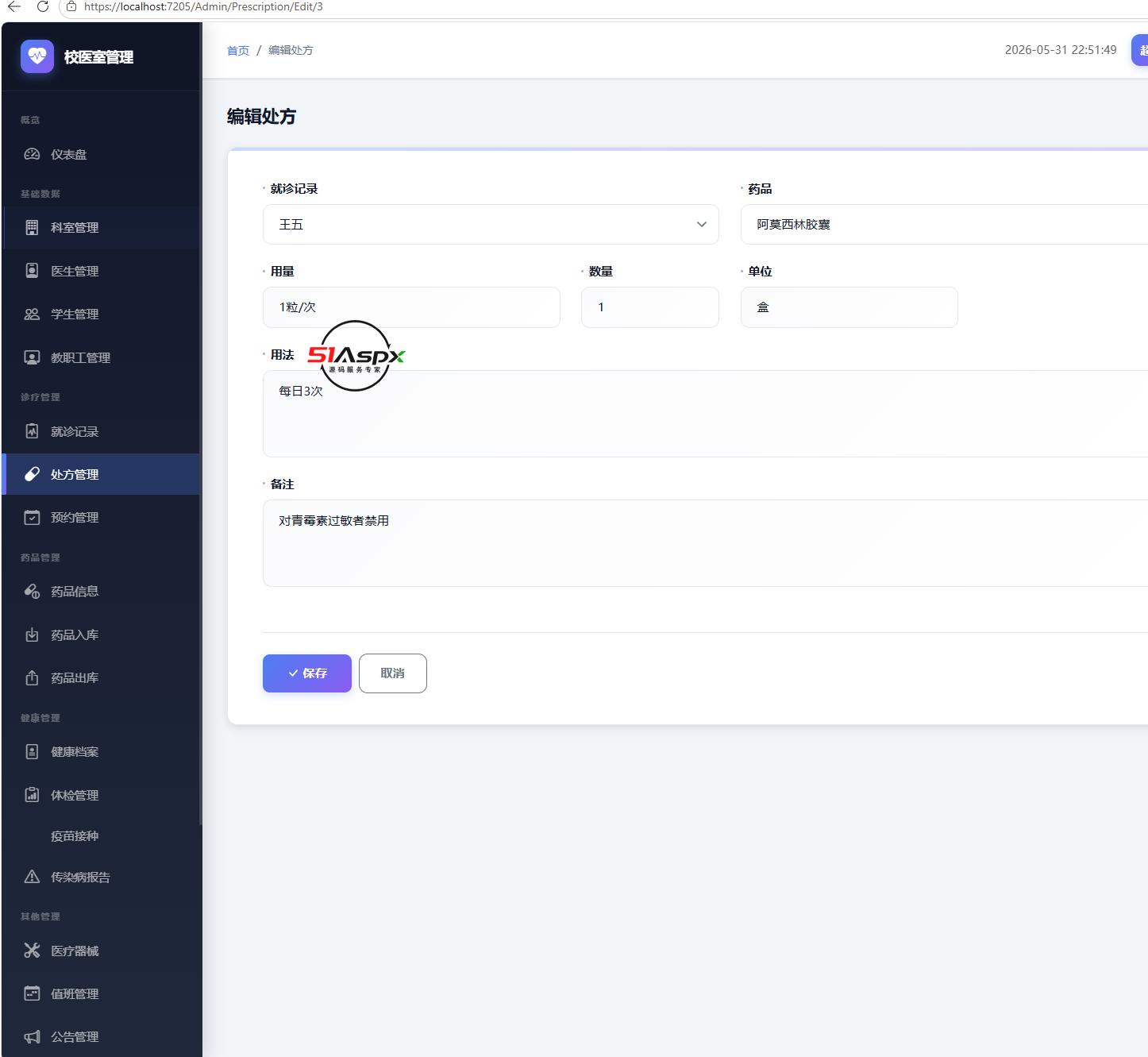Click the schedule icon beside 值班管理
Screen dimensions: 1148x1057
tap(32, 993)
